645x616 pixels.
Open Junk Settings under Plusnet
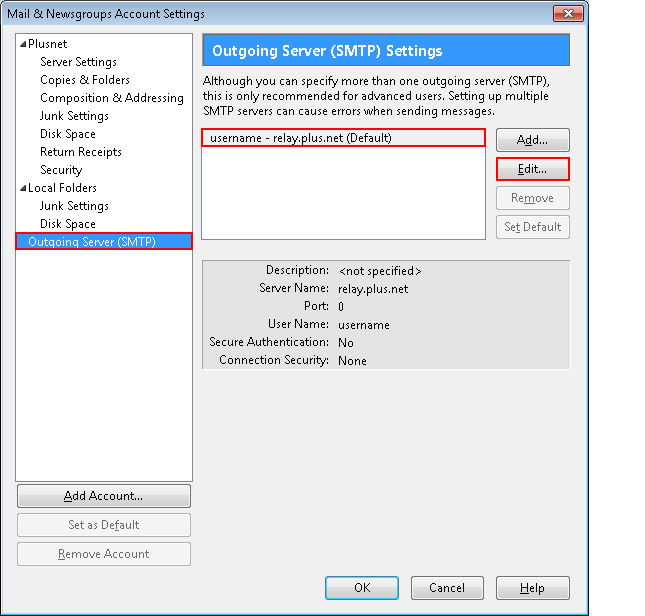click(x=74, y=116)
